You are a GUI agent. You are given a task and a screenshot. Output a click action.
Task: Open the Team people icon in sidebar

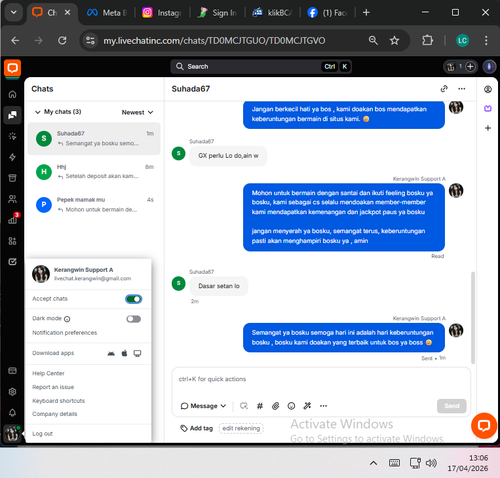pyautogui.click(x=12, y=199)
